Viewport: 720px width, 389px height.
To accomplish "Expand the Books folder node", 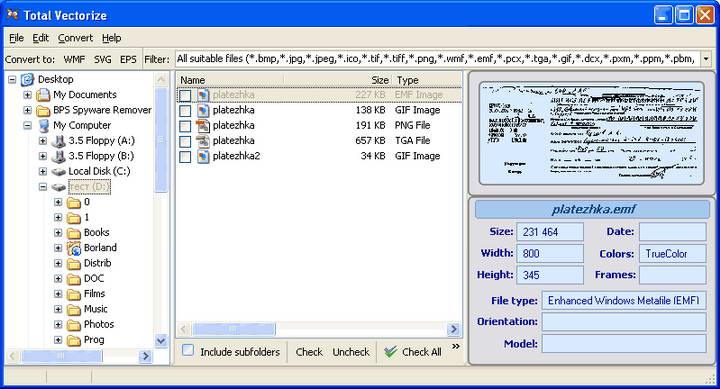I will pyautogui.click(x=58, y=233).
